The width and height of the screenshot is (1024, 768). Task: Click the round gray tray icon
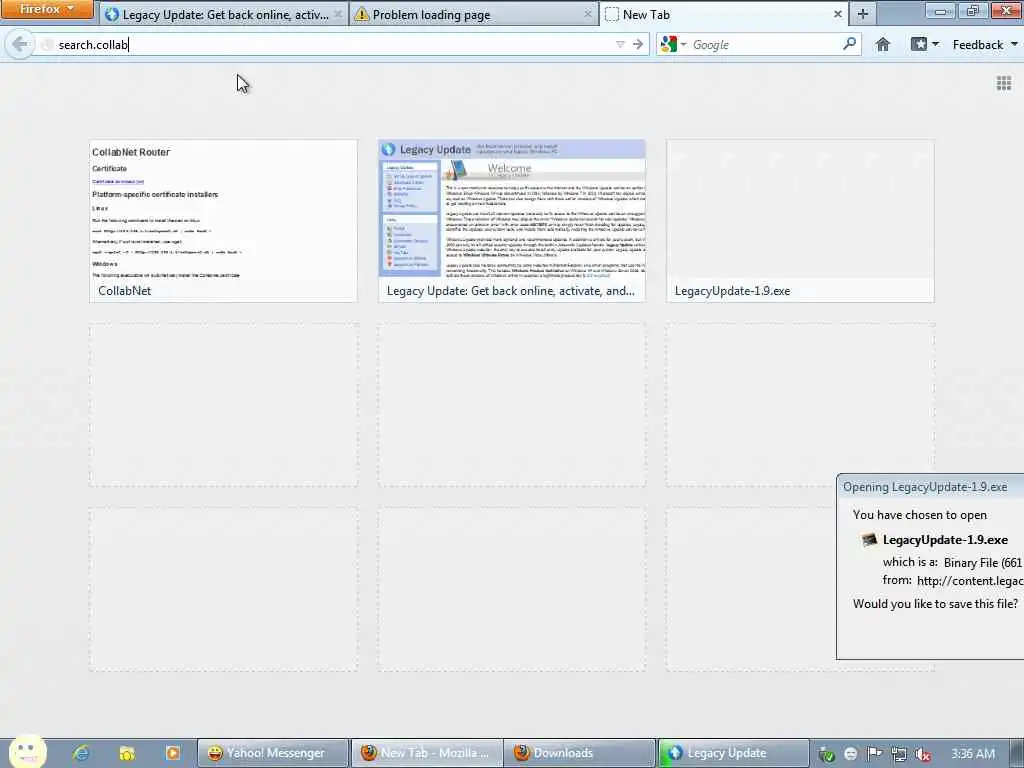click(x=850, y=754)
